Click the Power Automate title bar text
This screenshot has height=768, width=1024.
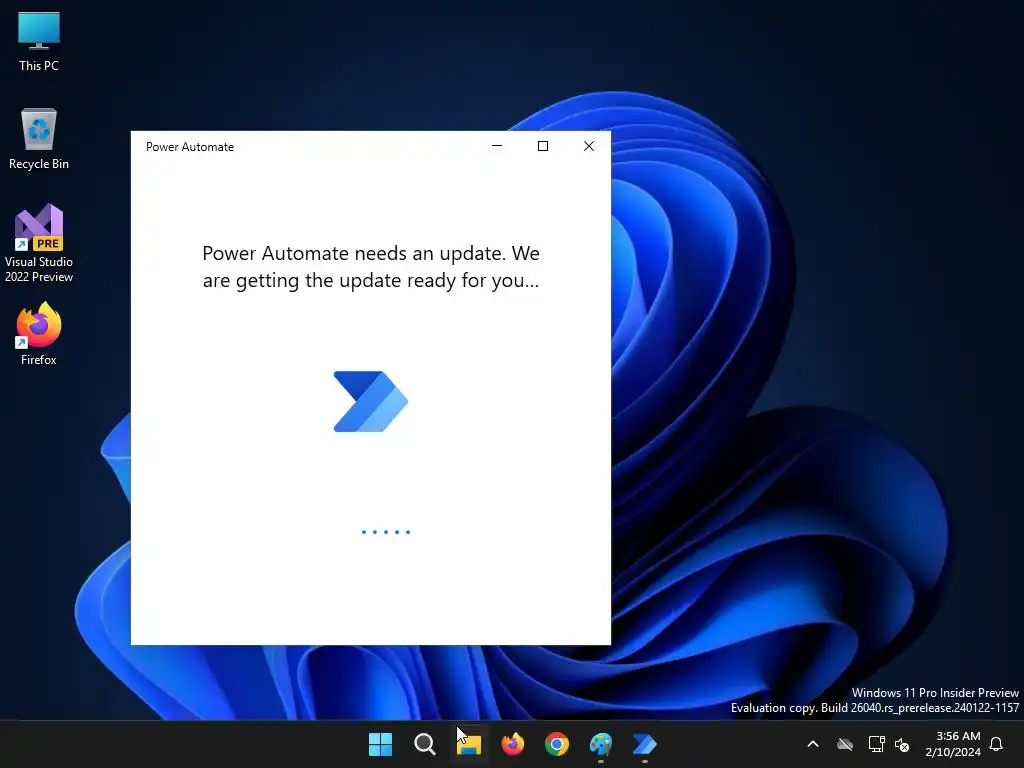pos(189,147)
